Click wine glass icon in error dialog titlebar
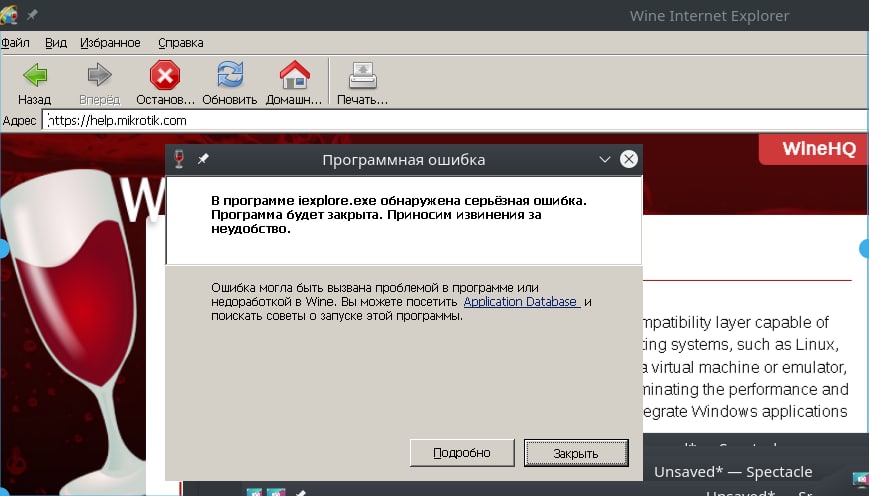This screenshot has height=496, width=869. click(x=179, y=159)
